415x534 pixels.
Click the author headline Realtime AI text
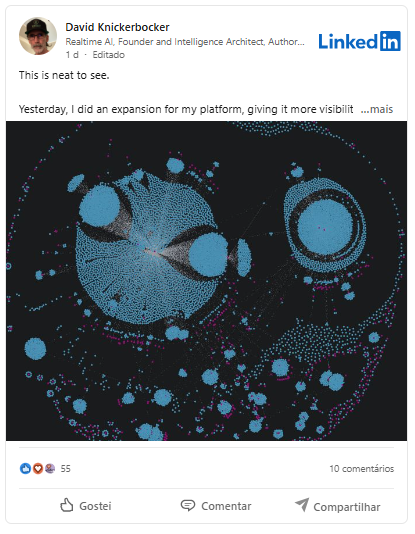(x=185, y=42)
